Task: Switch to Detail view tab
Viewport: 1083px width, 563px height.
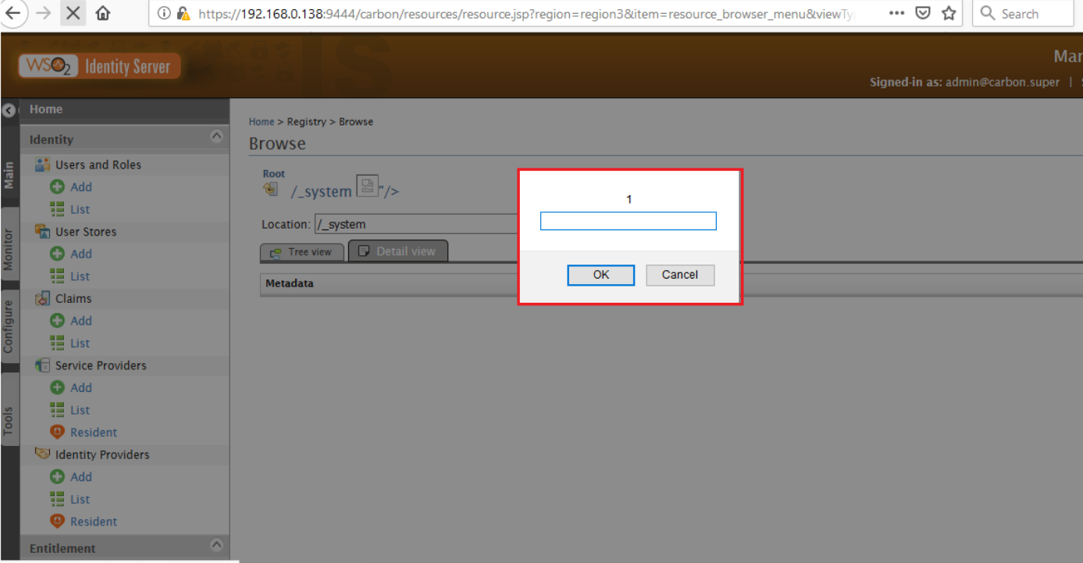Action: (x=398, y=251)
